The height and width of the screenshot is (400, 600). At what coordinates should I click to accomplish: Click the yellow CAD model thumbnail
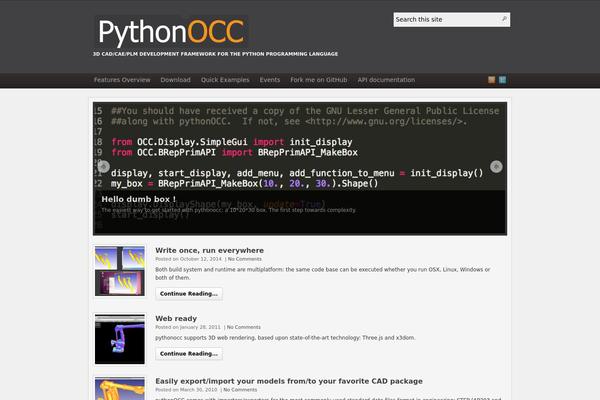click(120, 389)
